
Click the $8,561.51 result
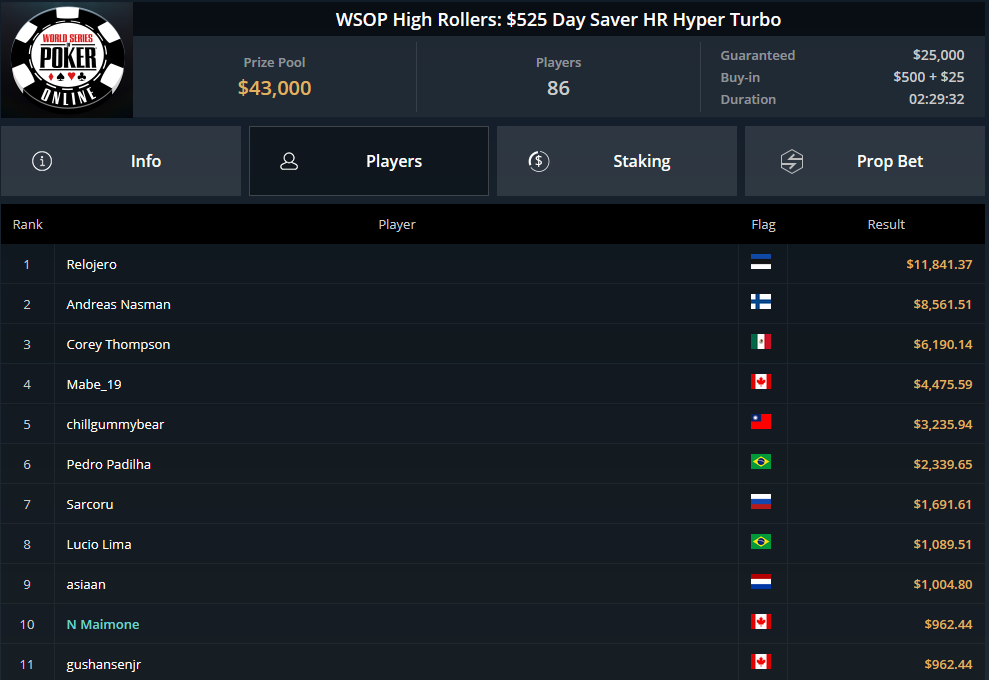(x=942, y=304)
